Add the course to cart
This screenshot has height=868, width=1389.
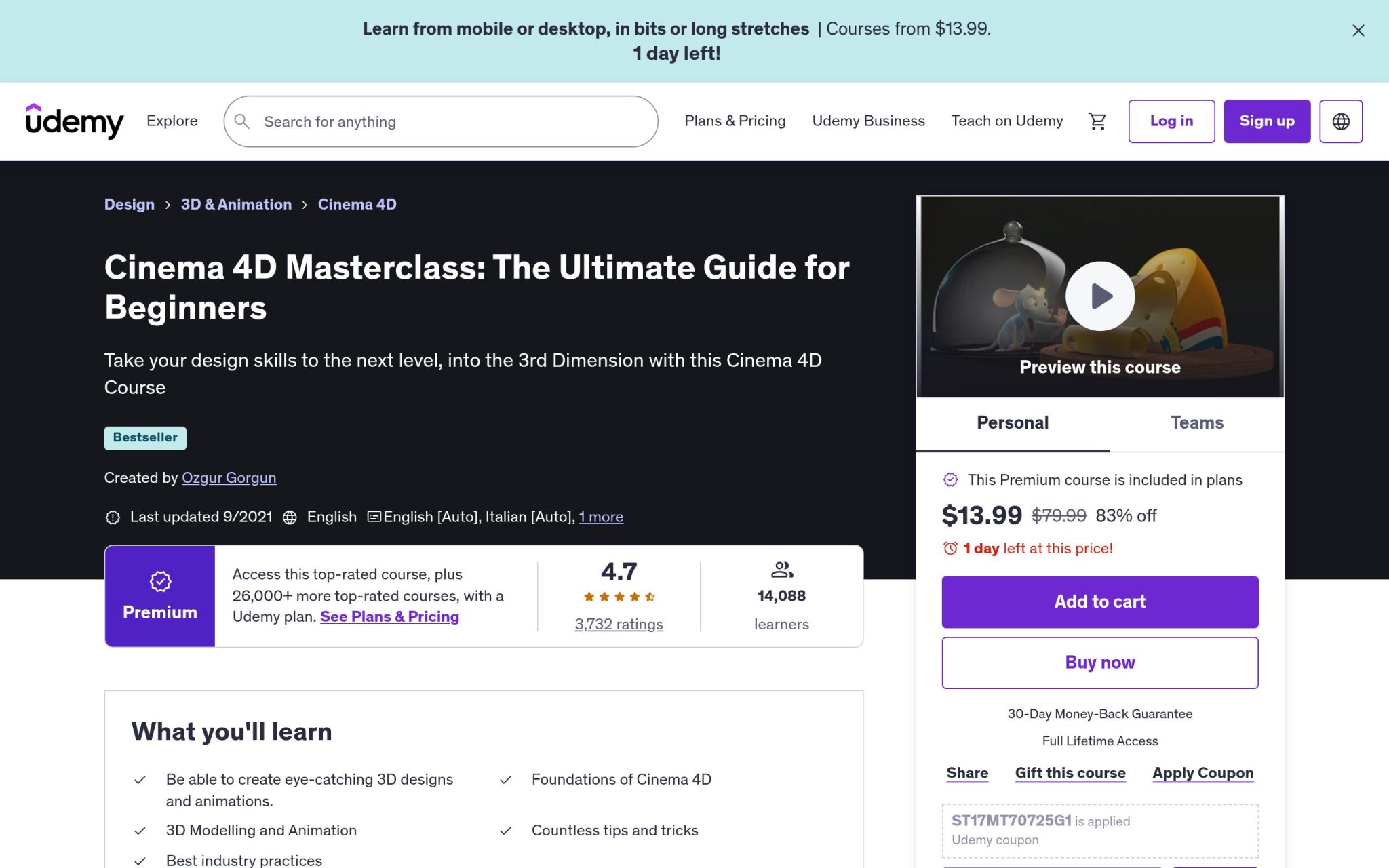[x=1100, y=601]
